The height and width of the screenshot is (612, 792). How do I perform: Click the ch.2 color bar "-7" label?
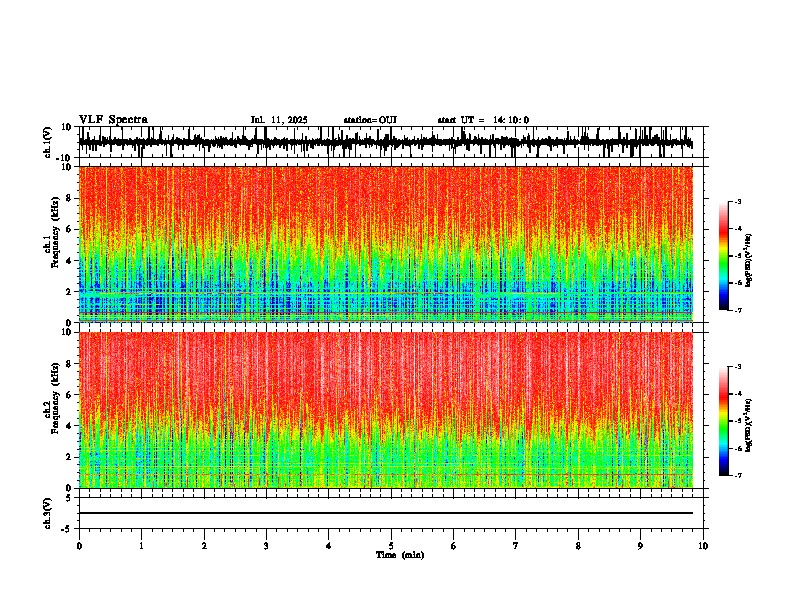click(x=737, y=476)
